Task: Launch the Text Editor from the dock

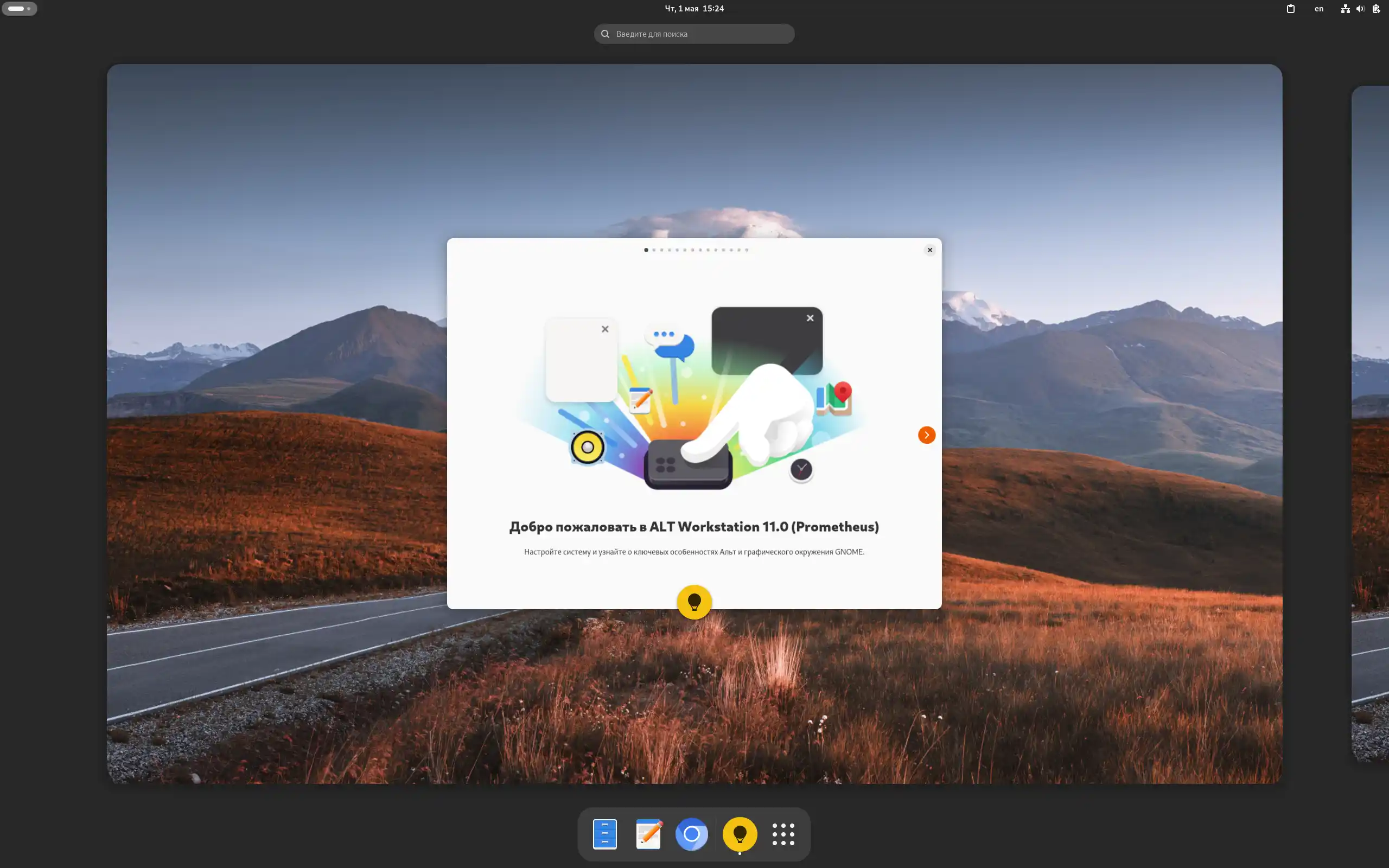Action: [x=648, y=834]
